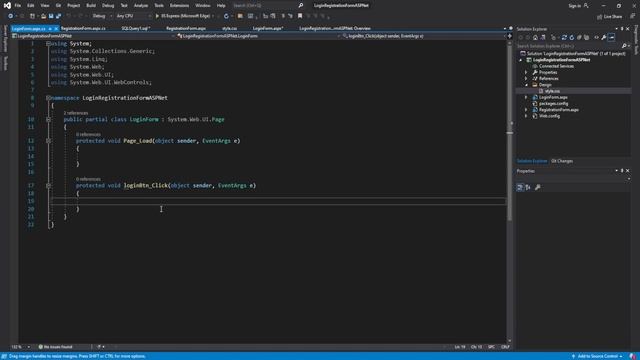The image size is (640, 360).
Task: Select Connected Services in Solution Explorer
Action: click(556, 66)
